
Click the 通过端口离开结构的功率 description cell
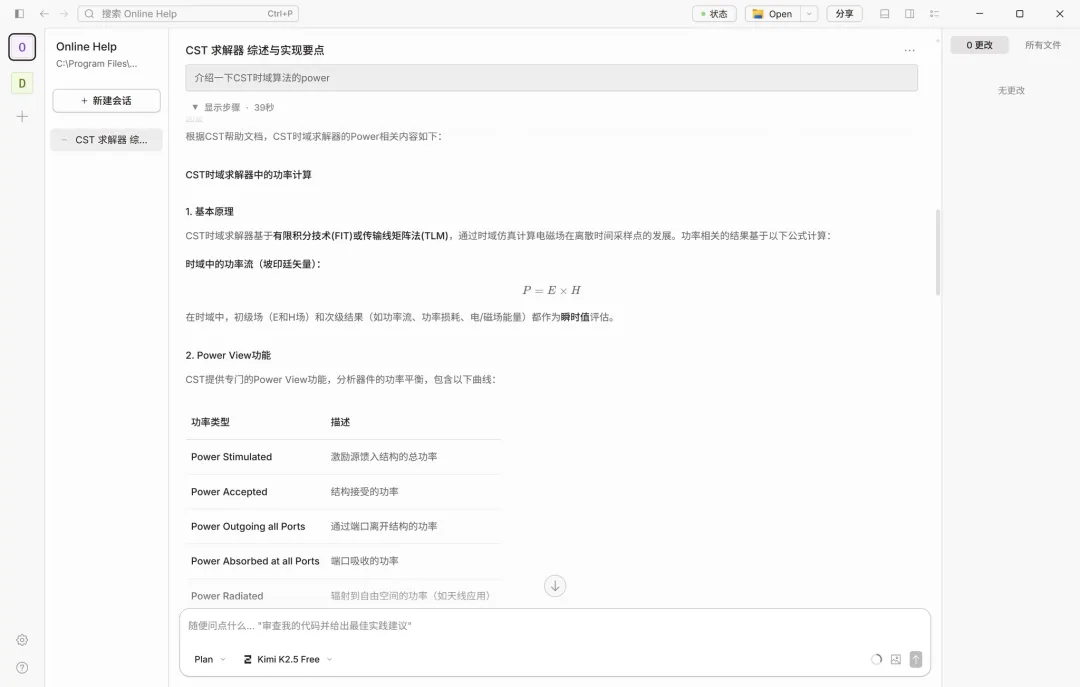click(x=384, y=526)
